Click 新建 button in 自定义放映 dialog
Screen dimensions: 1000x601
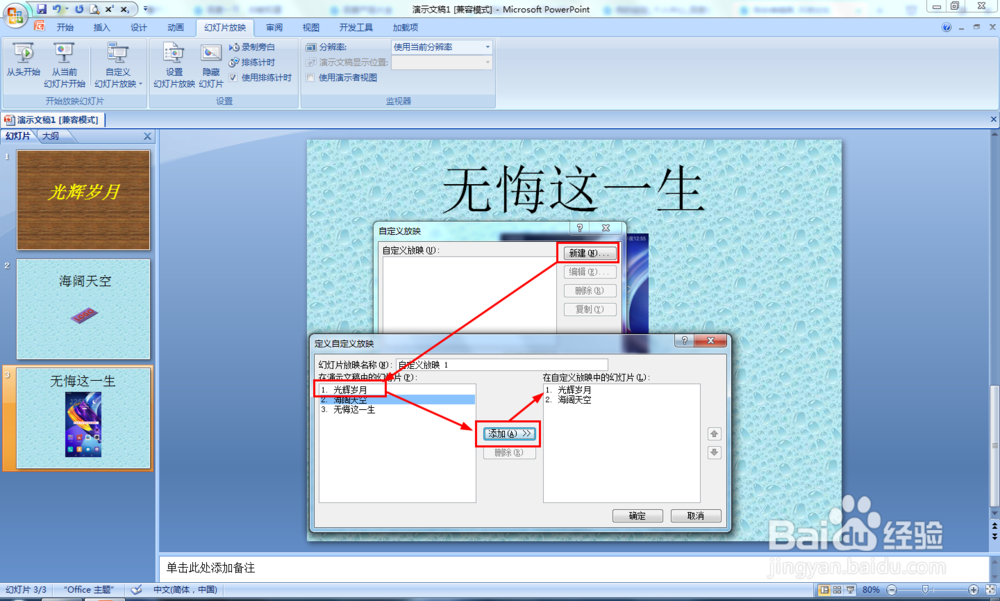click(588, 253)
